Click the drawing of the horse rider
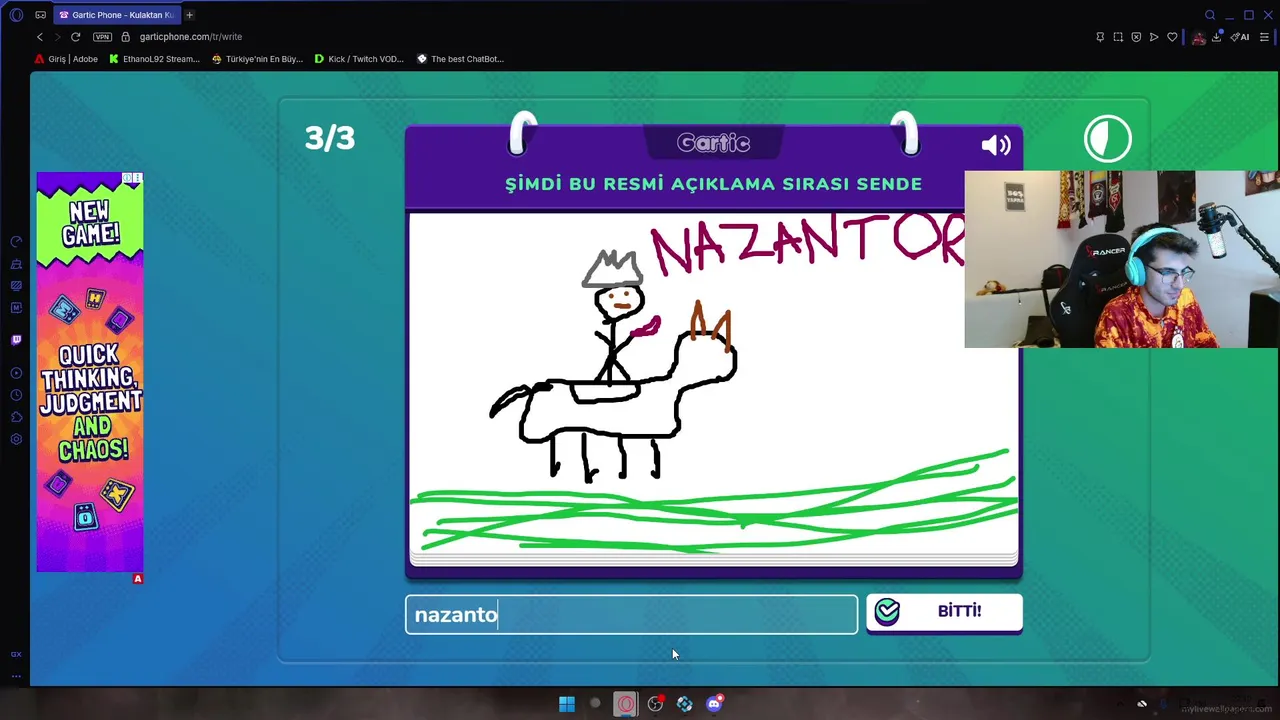The height and width of the screenshot is (720, 1280). click(614, 367)
